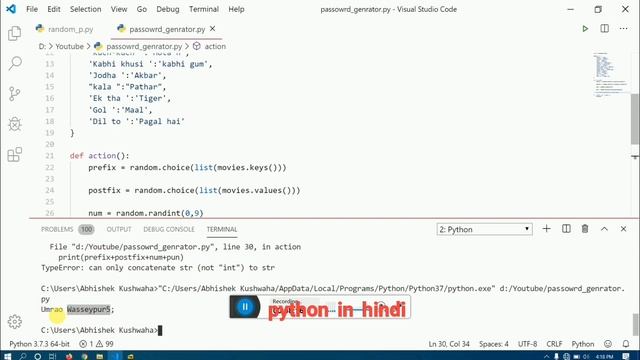
Task: Click the terminal command prompt line
Action: 101,330
